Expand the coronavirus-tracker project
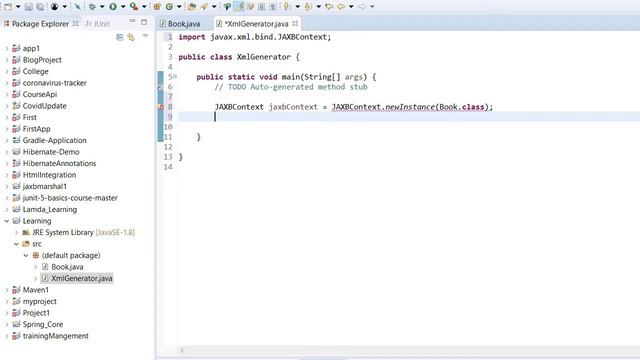Viewport: 640px width, 360px height. [x=7, y=83]
